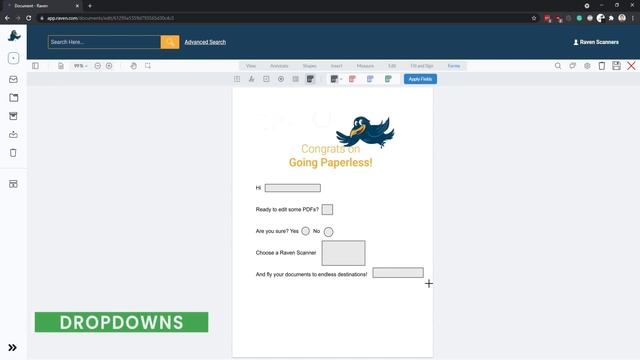Switch to the Forms tab
Screen dimensions: 640x360
tap(454, 66)
